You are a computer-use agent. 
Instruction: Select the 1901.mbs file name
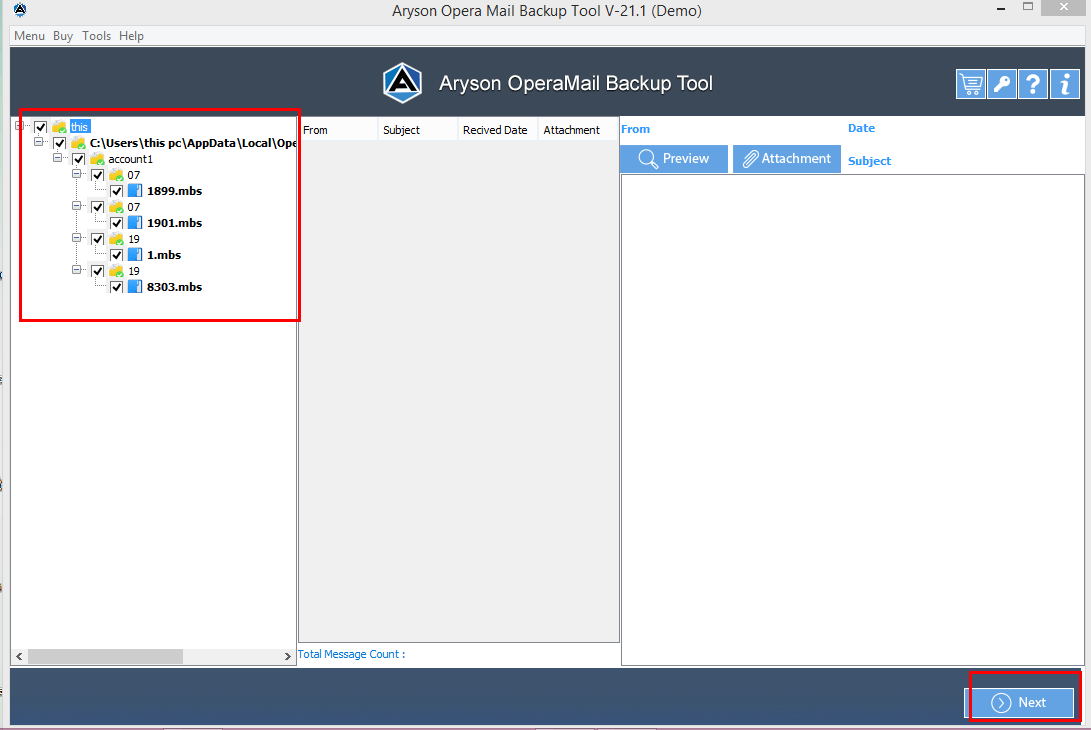[175, 223]
